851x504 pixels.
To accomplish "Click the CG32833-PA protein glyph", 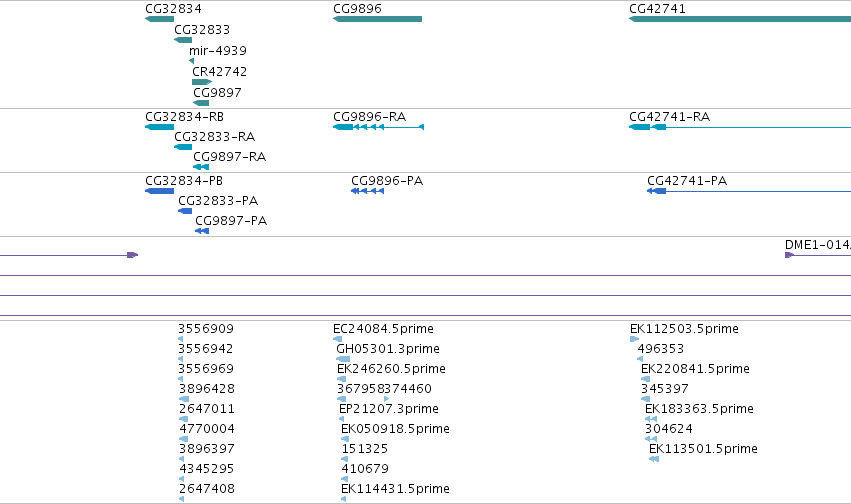I will [185, 211].
